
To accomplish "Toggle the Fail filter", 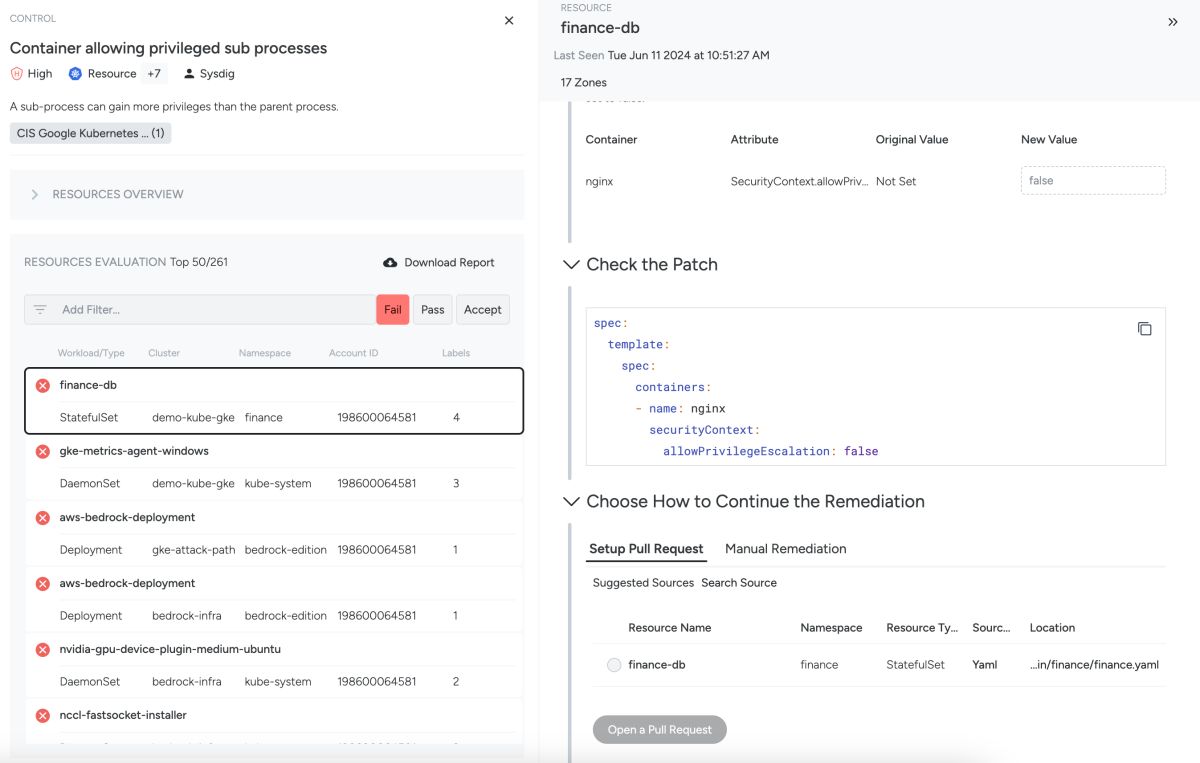I will pyautogui.click(x=393, y=310).
